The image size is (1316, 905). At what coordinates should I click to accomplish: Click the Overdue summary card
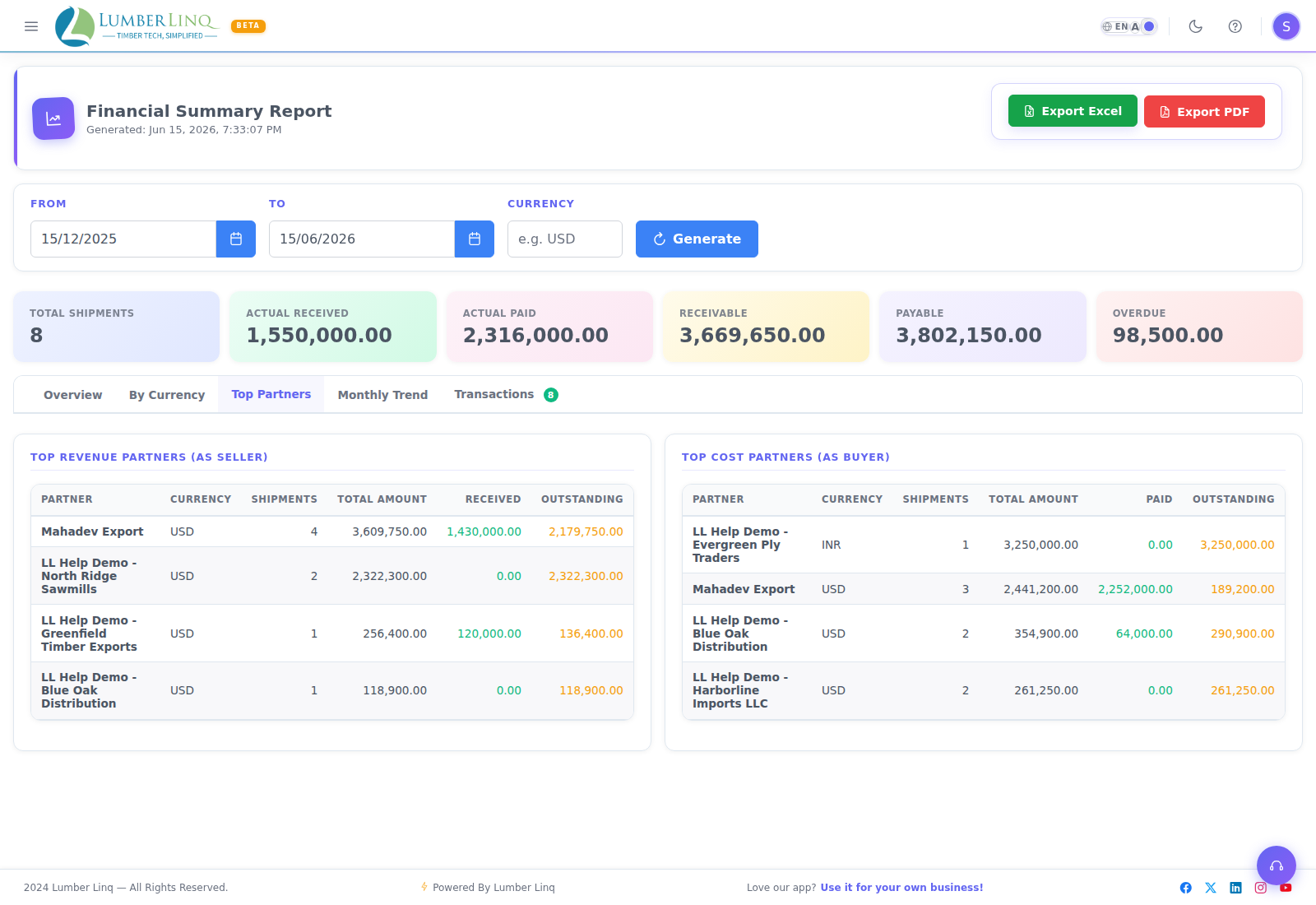(1199, 327)
